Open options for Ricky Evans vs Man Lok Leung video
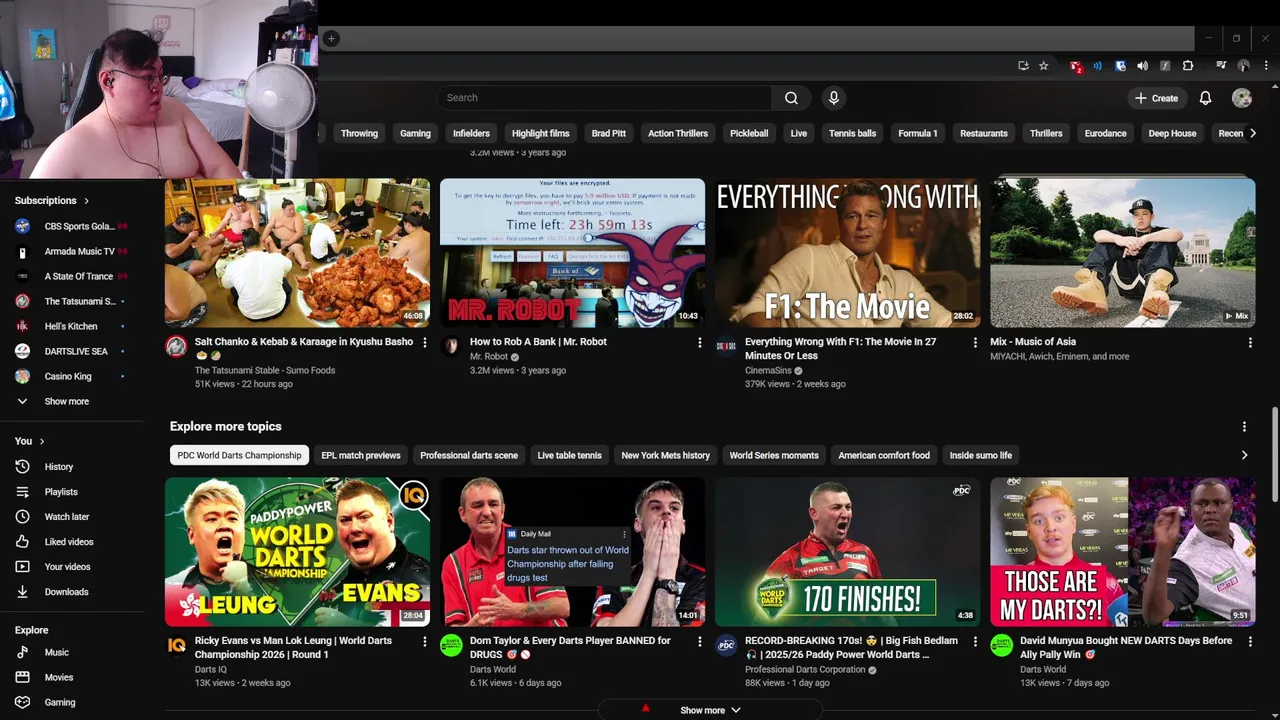 click(424, 642)
